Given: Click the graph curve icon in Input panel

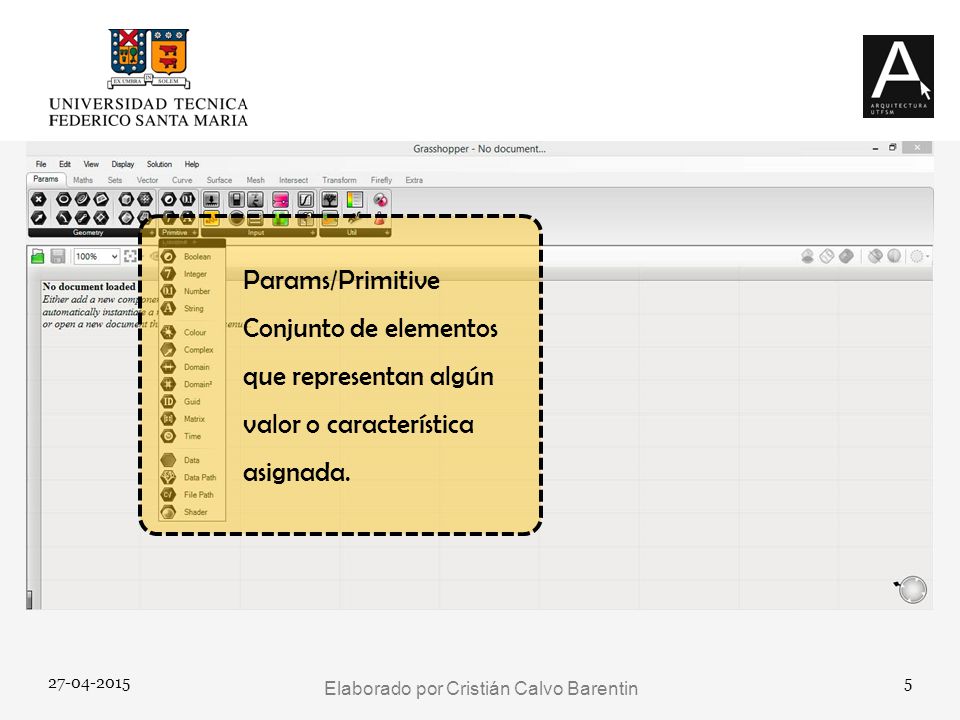Looking at the screenshot, I should [x=306, y=200].
